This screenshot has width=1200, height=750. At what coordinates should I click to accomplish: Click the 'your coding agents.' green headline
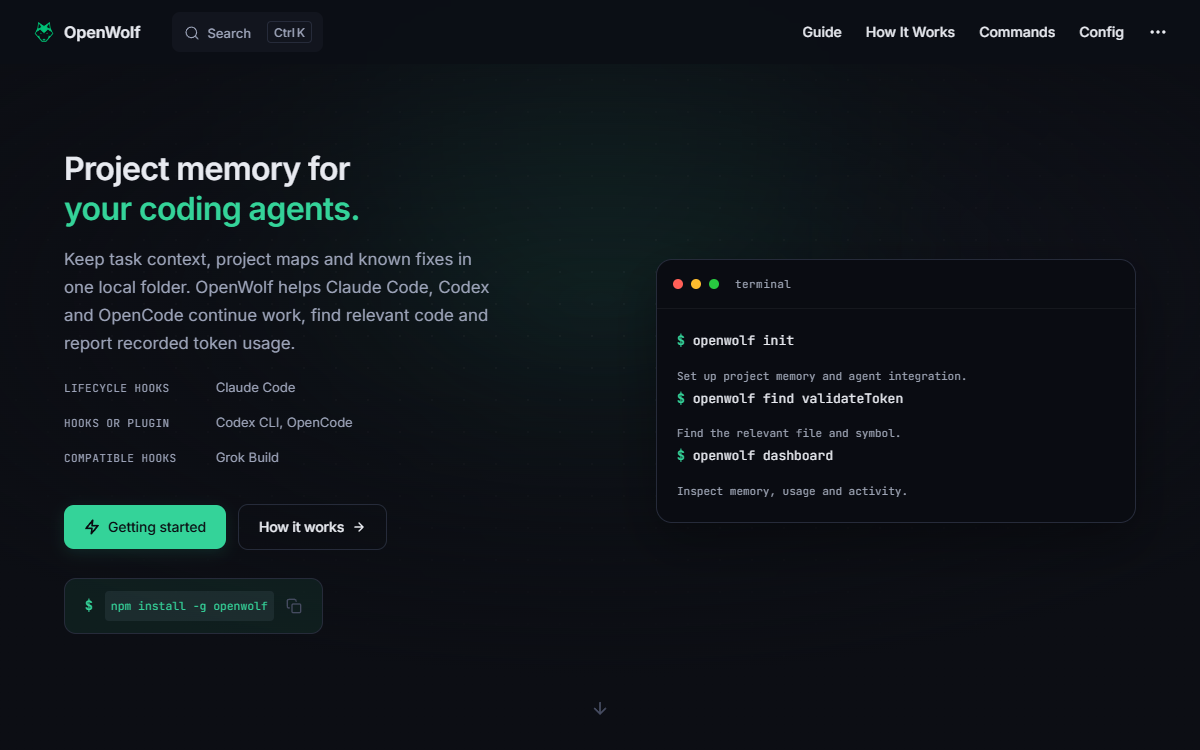(212, 210)
